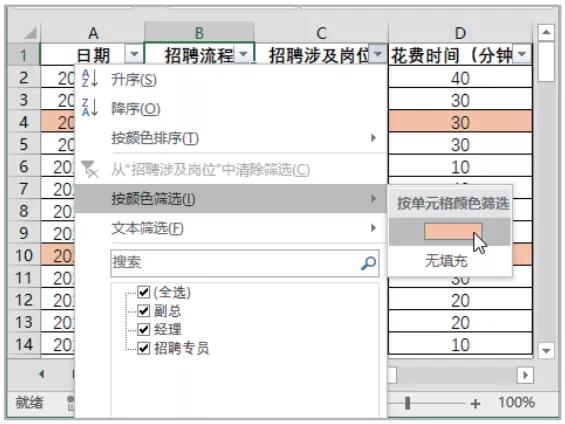
Task: Click the zoom slider handle
Action: (x=408, y=403)
